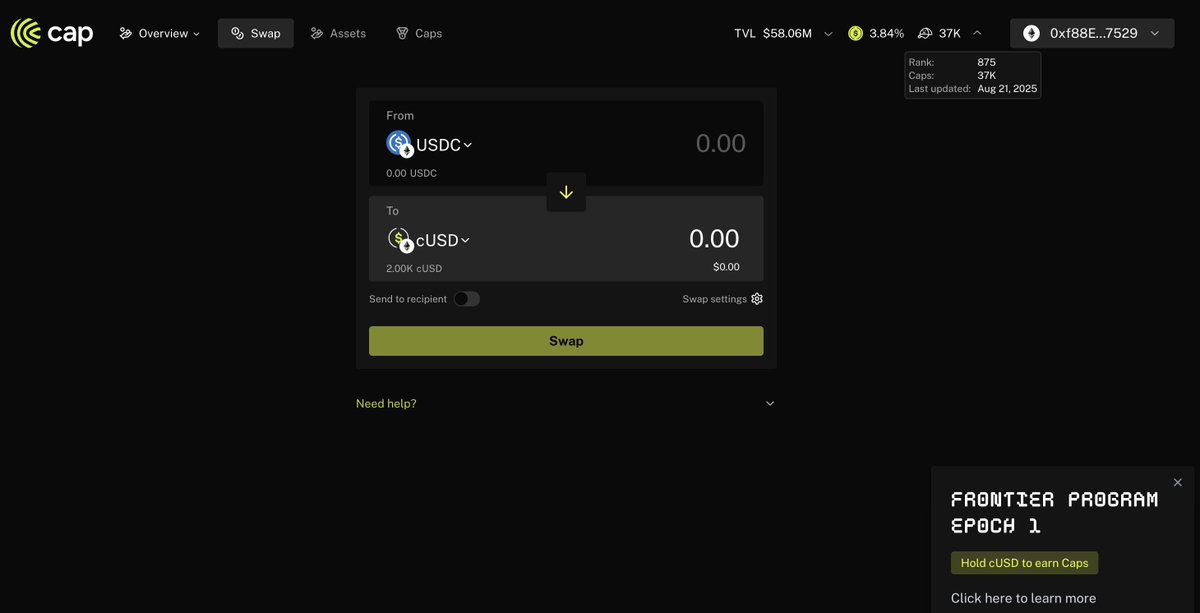
Task: Click the Caps hat icon near 37K
Action: click(925, 33)
